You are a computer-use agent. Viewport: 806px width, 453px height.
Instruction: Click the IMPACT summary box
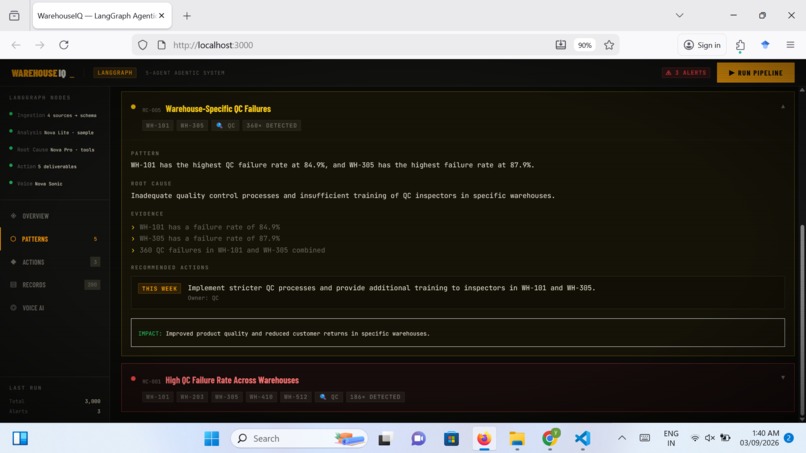point(457,333)
